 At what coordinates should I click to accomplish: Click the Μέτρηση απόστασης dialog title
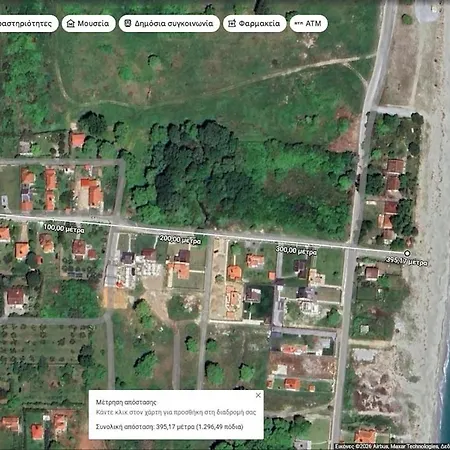tap(126, 402)
